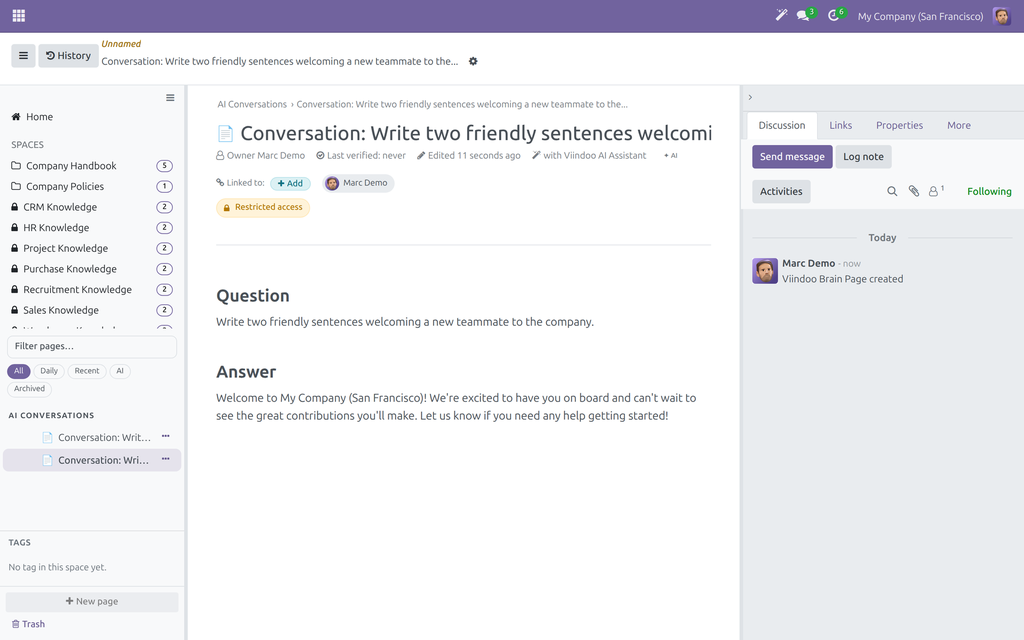
Task: Open the Activities button
Action: 781,191
